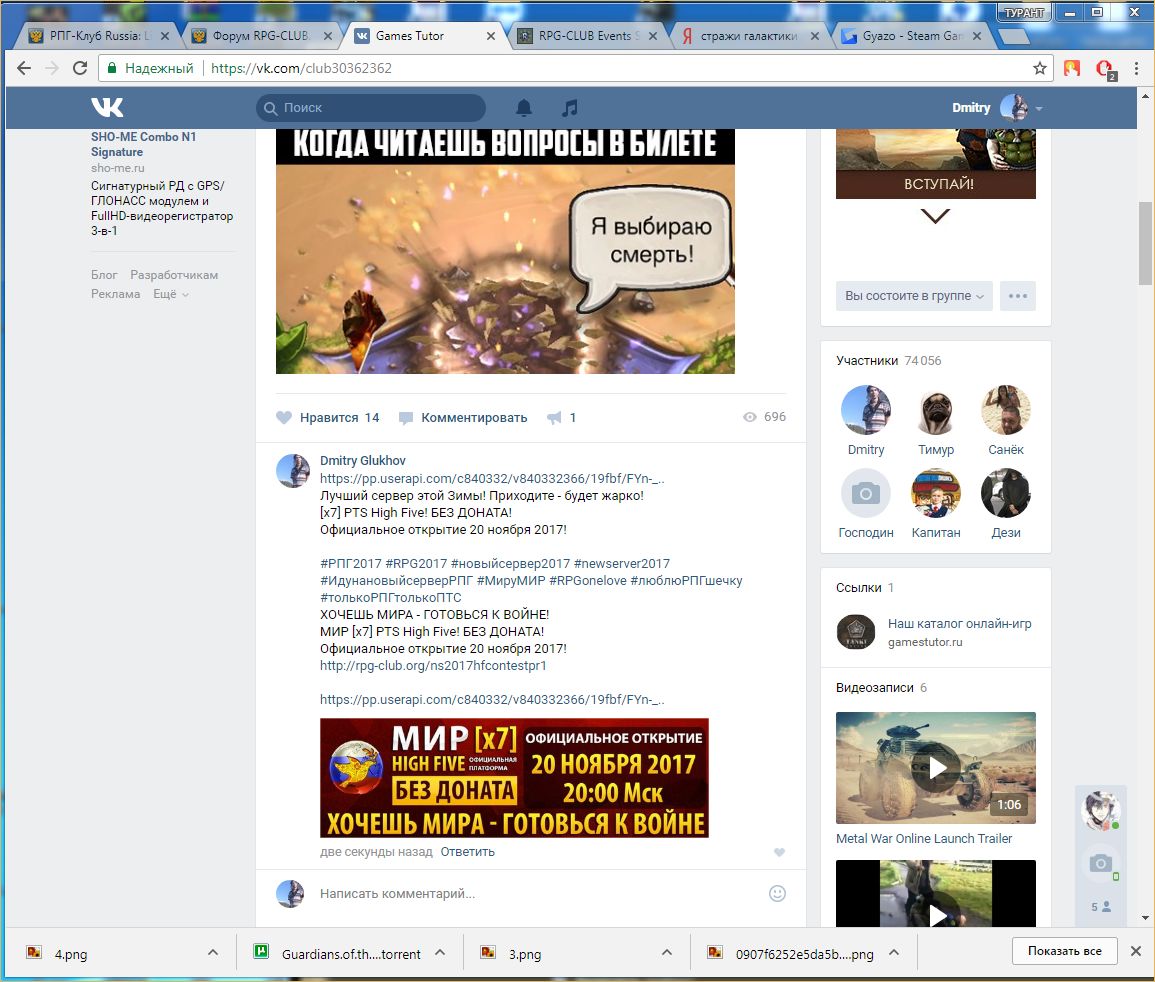
Task: Click the ВСТУПАЙ! banner button
Action: [x=935, y=184]
